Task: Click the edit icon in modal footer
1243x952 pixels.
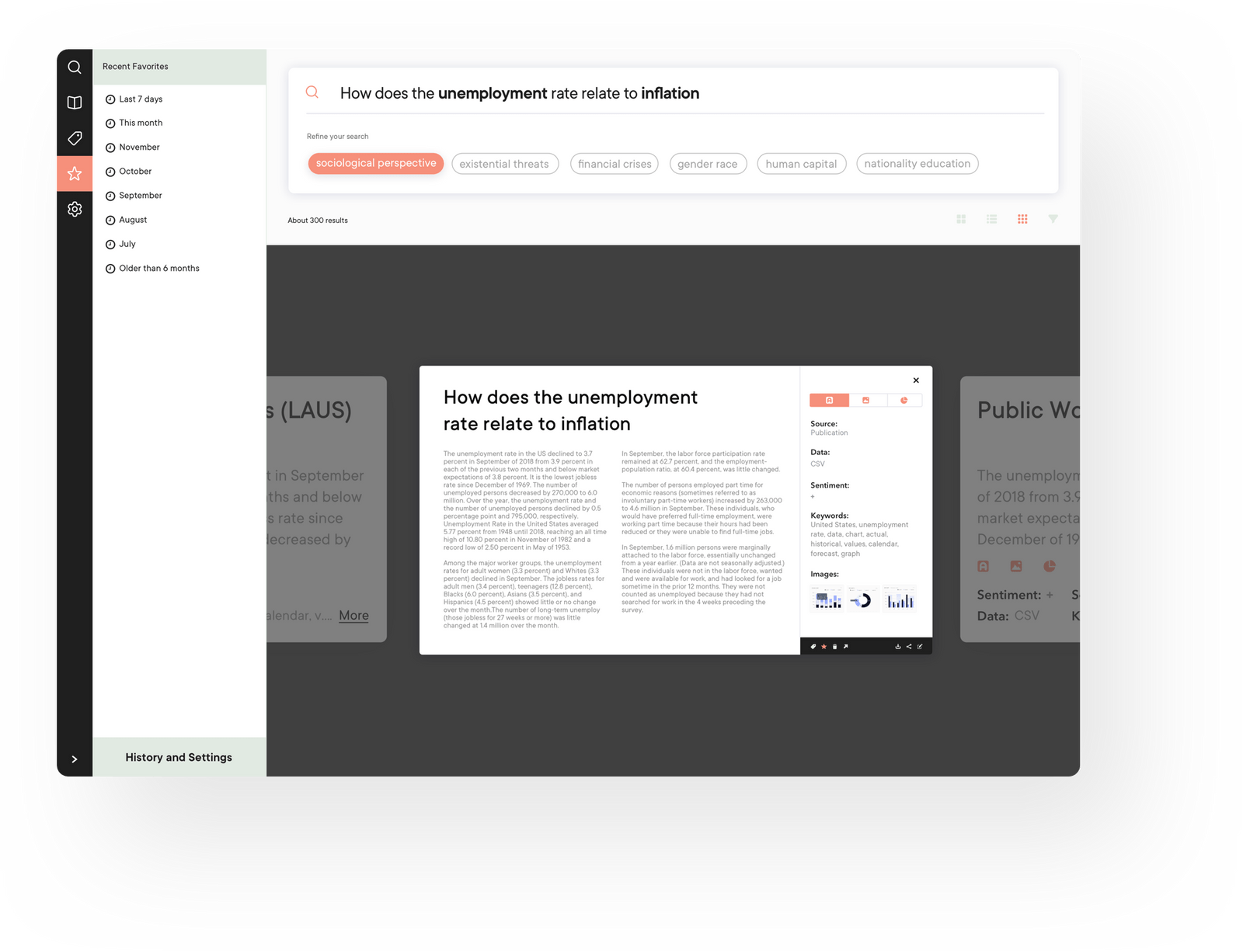Action: [920, 646]
